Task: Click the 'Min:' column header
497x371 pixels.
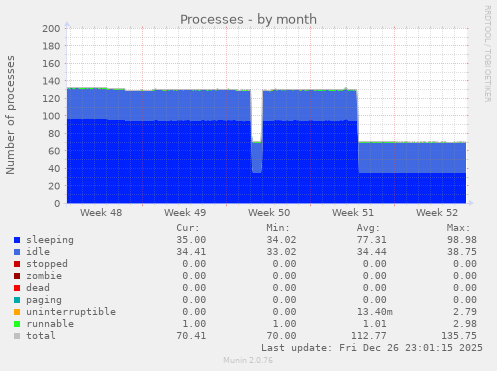Action: (278, 228)
